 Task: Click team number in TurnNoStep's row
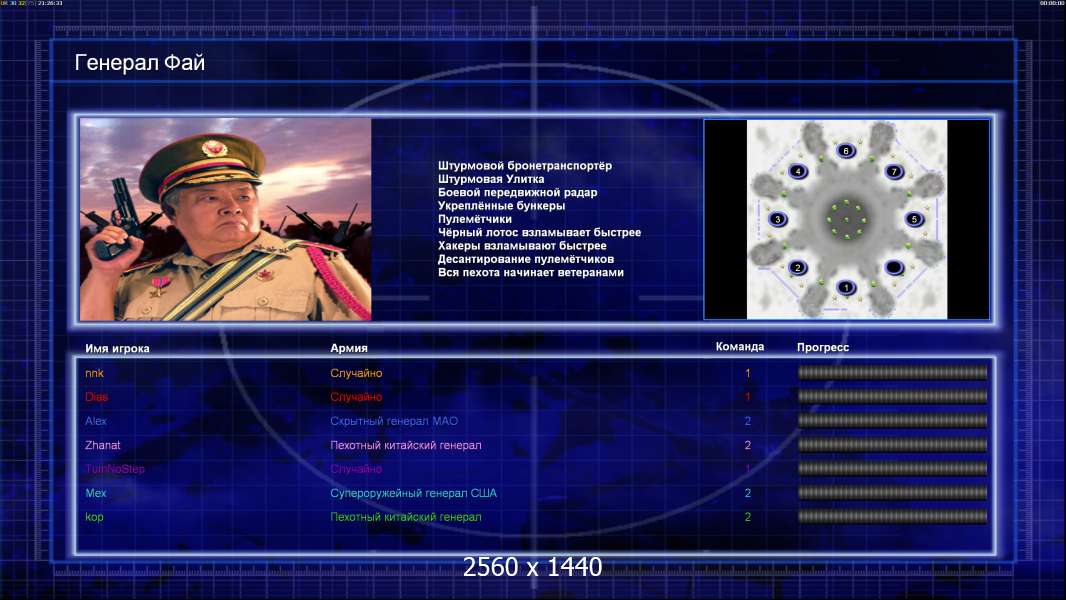(x=747, y=469)
